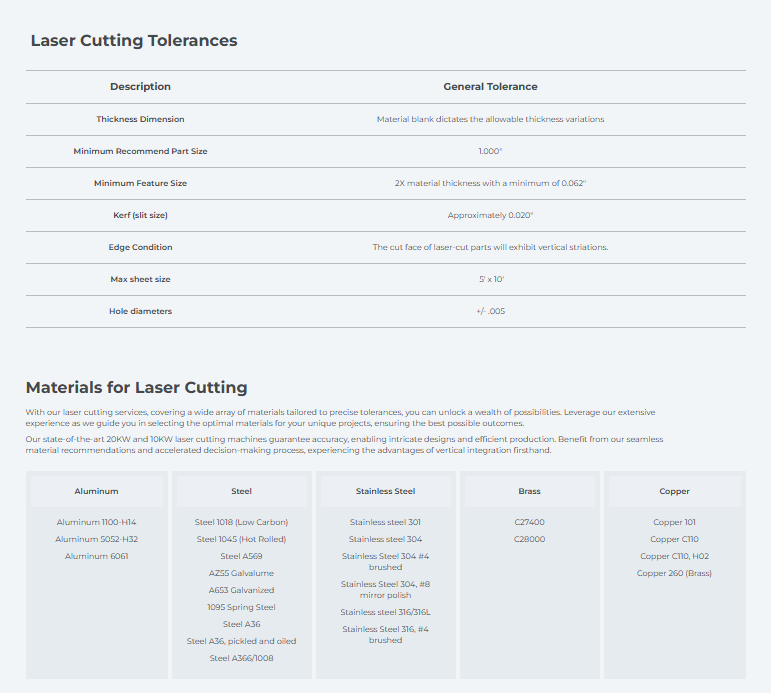Select Copper 260 (Brass) entry

coord(674,573)
